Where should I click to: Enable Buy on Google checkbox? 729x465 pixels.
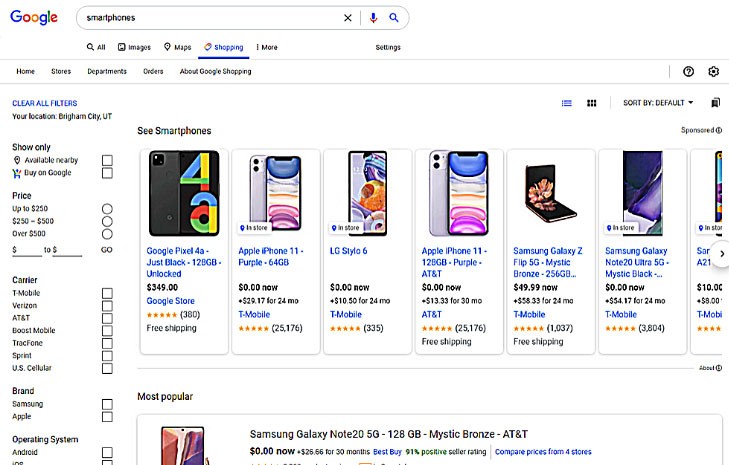(x=107, y=173)
